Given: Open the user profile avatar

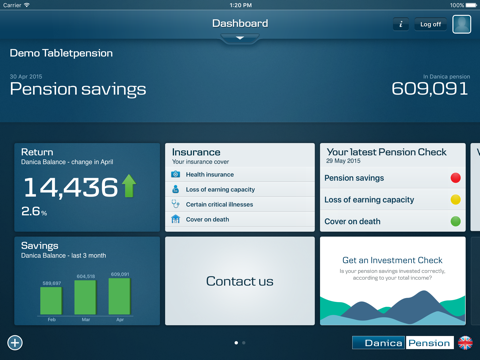Looking at the screenshot, I should click(461, 24).
